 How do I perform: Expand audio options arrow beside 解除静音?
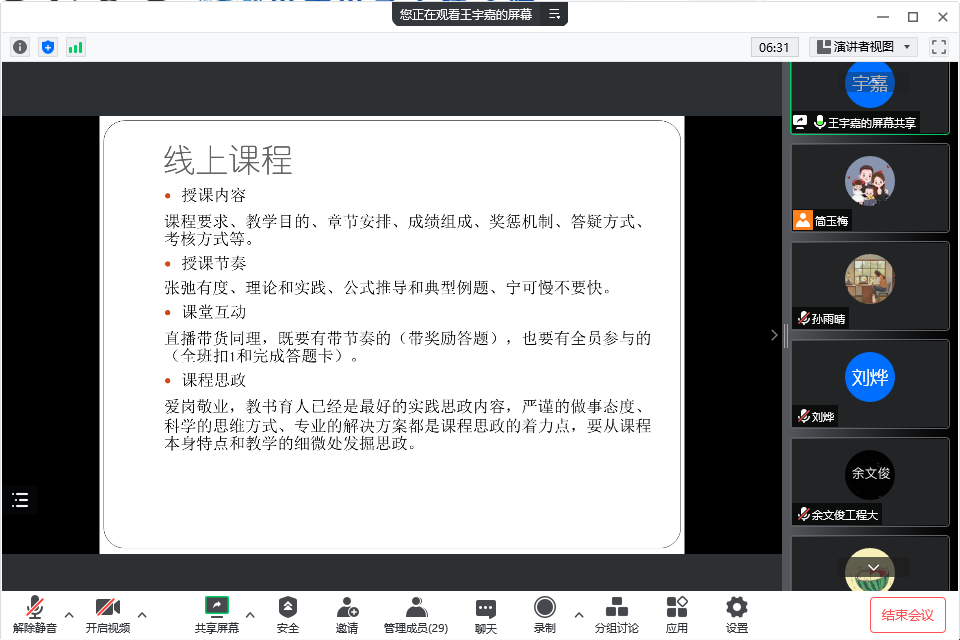coord(69,614)
